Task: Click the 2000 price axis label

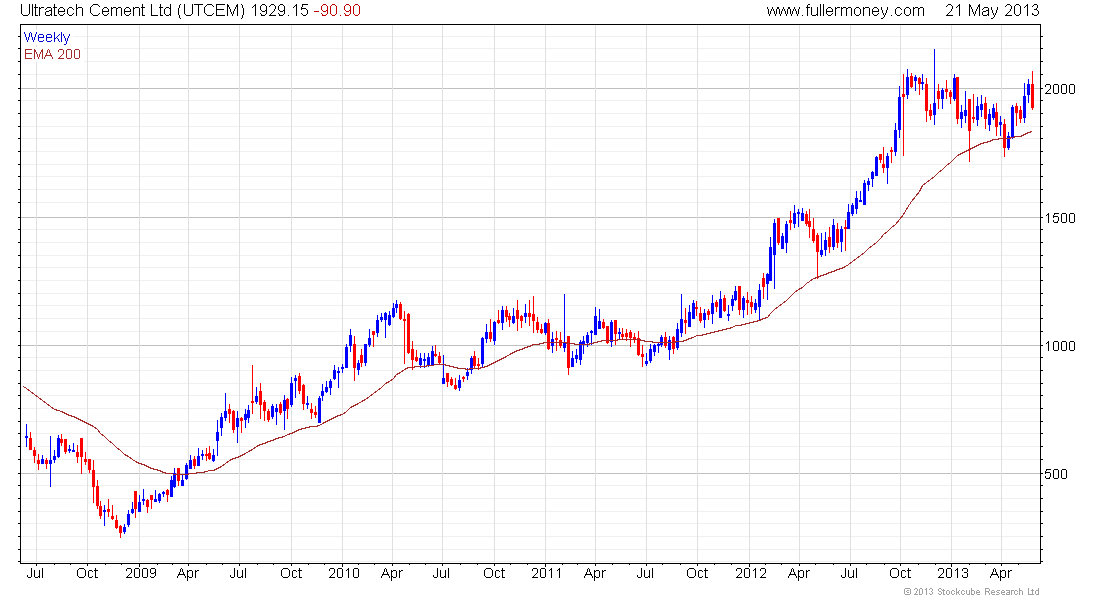Action: 1060,89
